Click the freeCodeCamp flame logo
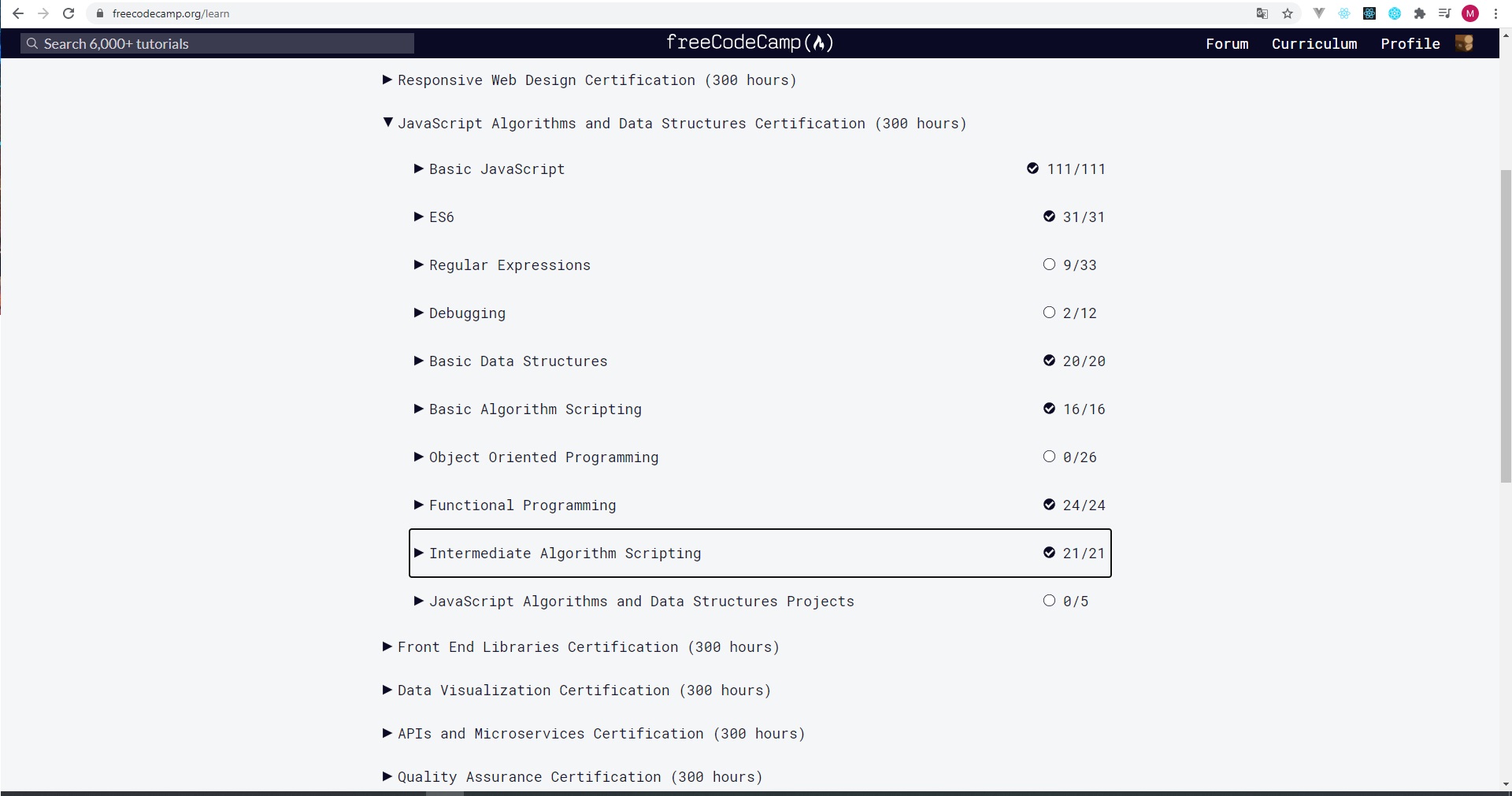Screen dimensions: 1512x796 pos(819,43)
